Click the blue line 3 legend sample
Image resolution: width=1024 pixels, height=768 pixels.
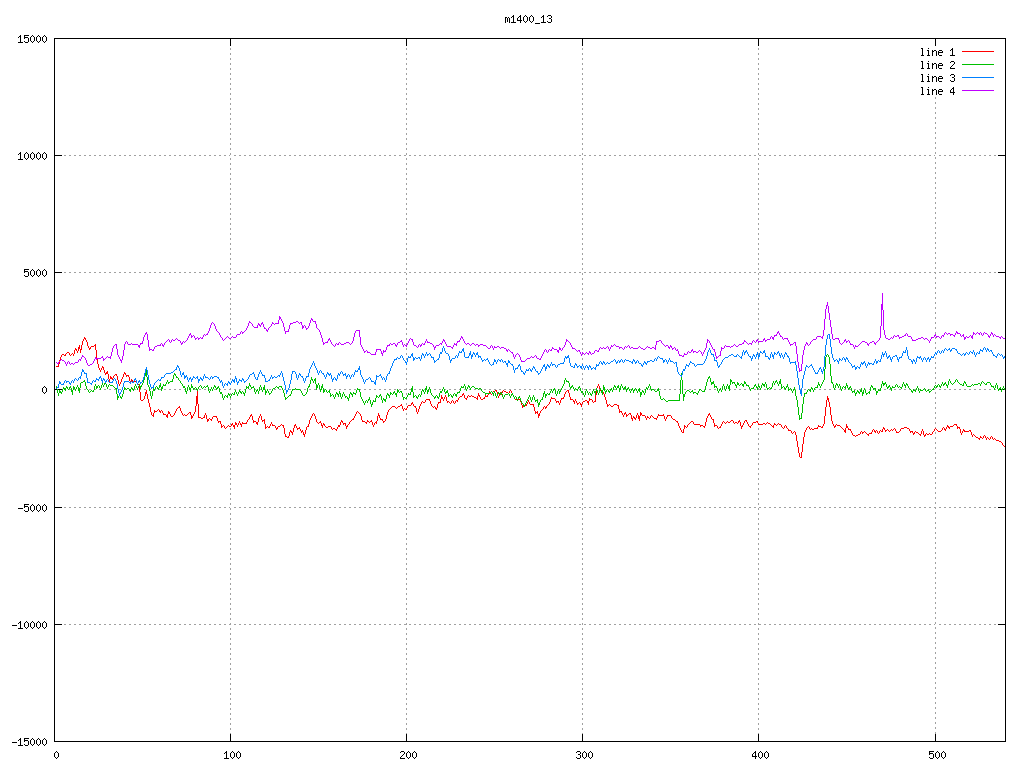click(978, 78)
